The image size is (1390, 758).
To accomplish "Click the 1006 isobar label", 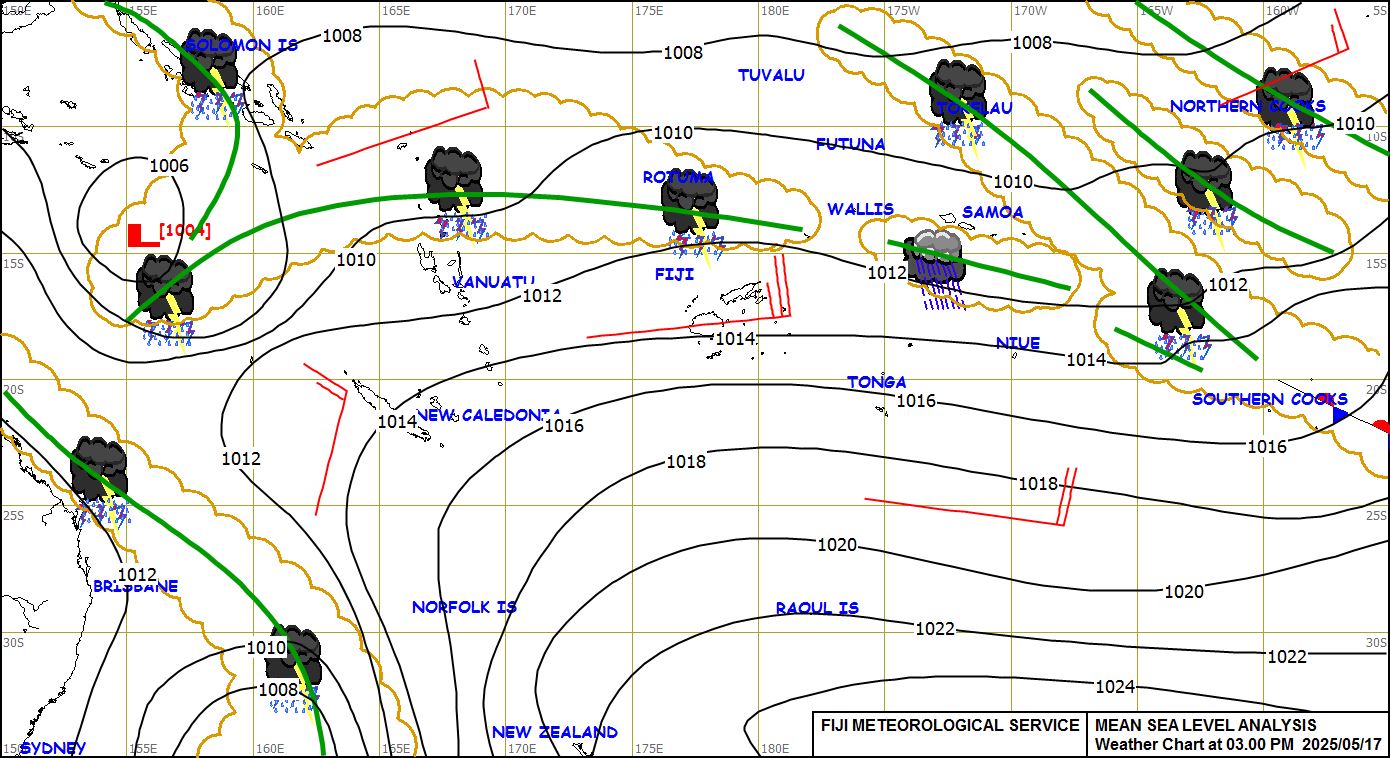I will (169, 166).
